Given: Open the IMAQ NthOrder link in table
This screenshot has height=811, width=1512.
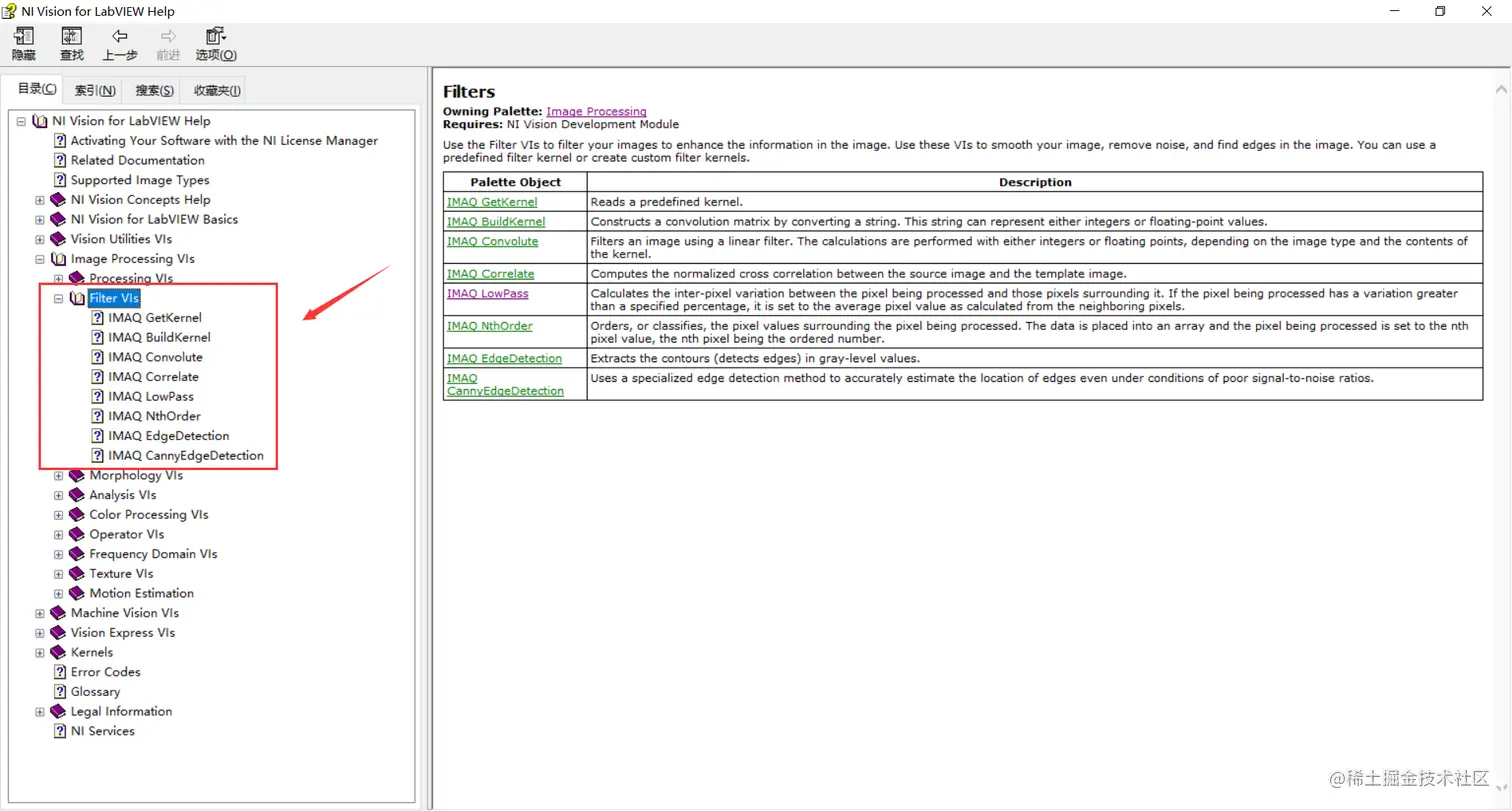Looking at the screenshot, I should click(490, 325).
